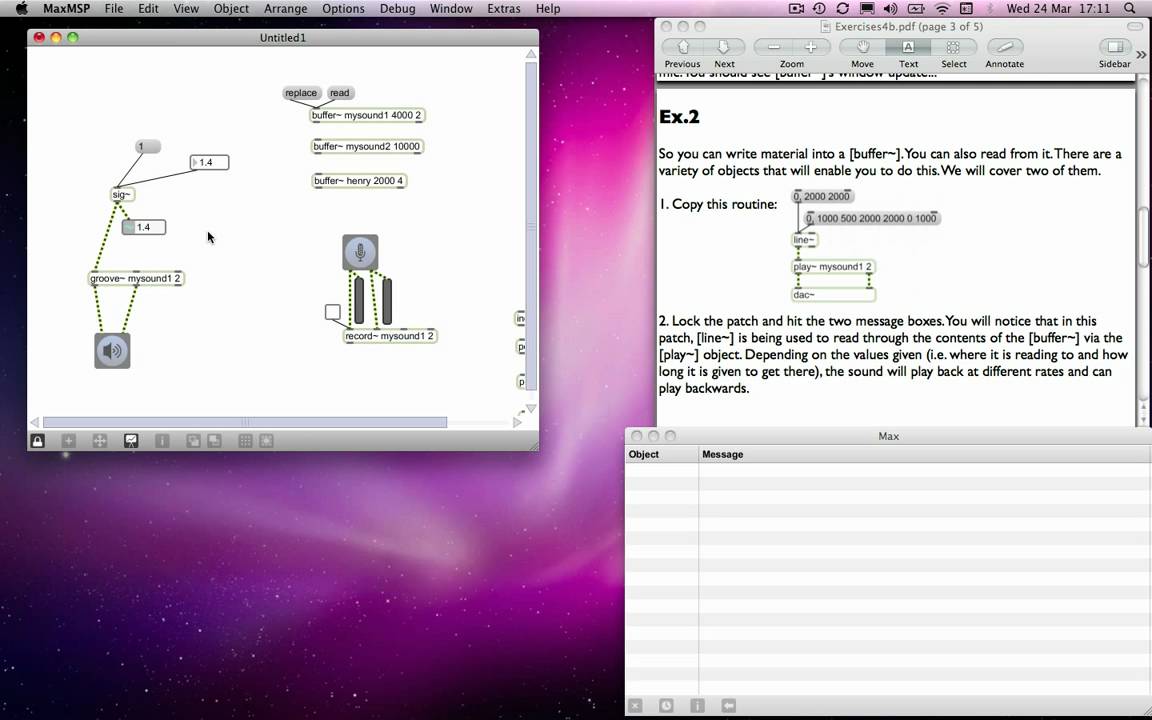This screenshot has width=1152, height=720.
Task: Click the Object column header in Max window
Action: [x=661, y=455]
